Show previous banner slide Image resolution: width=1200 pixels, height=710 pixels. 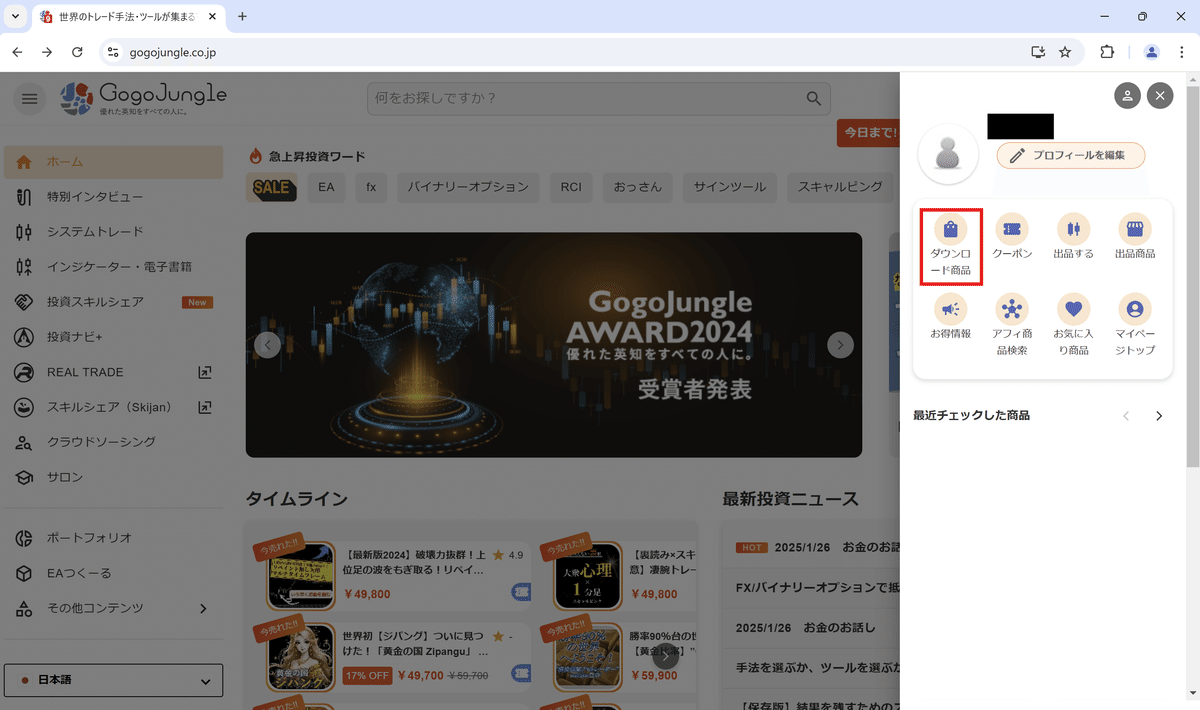[267, 345]
